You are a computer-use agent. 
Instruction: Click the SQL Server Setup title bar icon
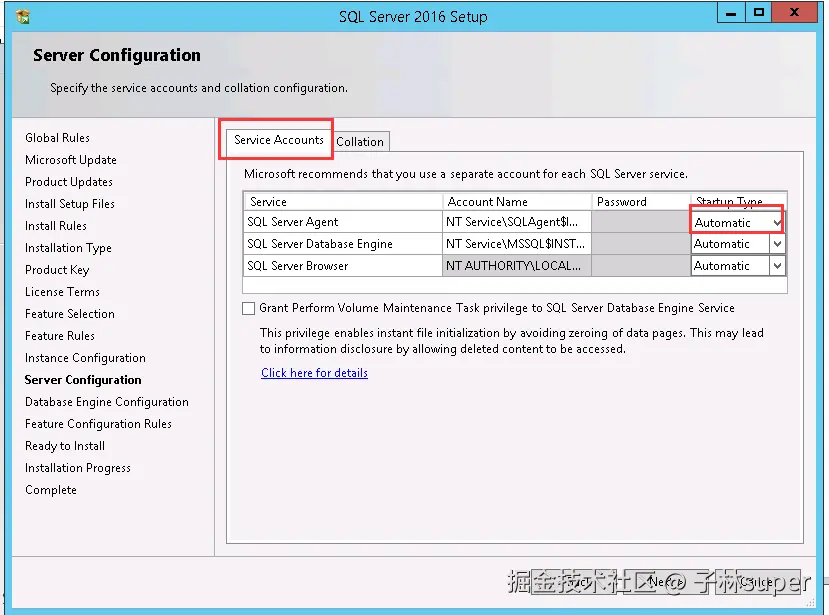point(23,16)
